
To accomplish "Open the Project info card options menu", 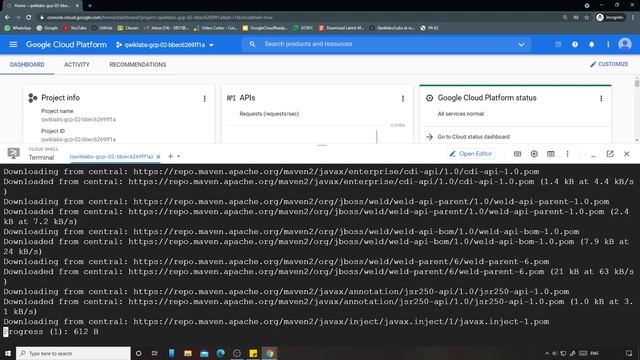I will 204,98.
